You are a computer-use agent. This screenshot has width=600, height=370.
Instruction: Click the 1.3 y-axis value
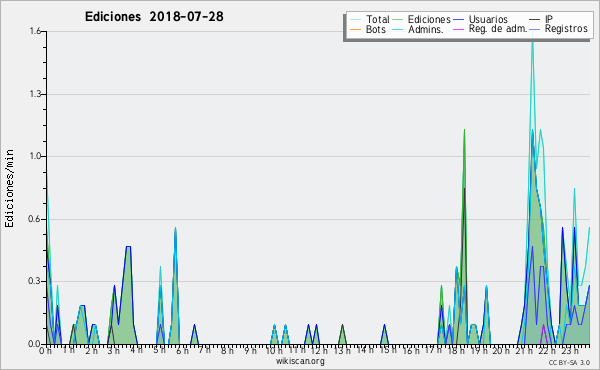click(x=35, y=94)
